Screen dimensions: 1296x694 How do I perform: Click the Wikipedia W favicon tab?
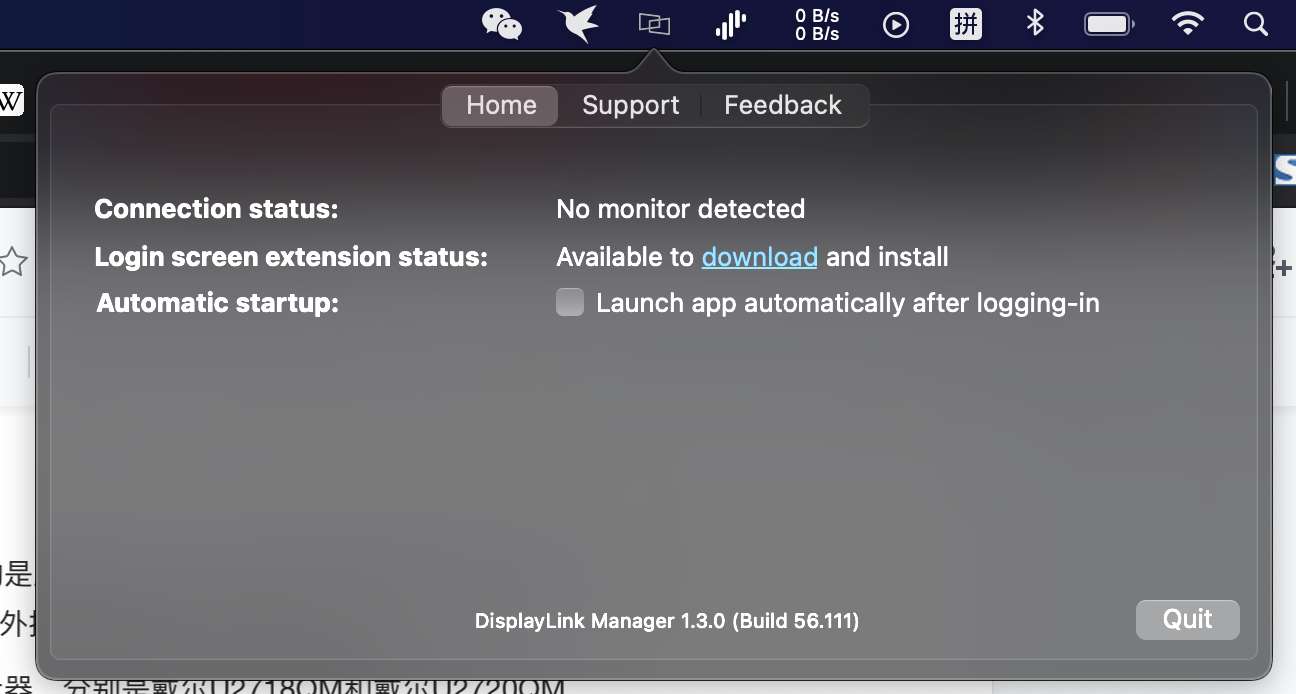coord(11,100)
